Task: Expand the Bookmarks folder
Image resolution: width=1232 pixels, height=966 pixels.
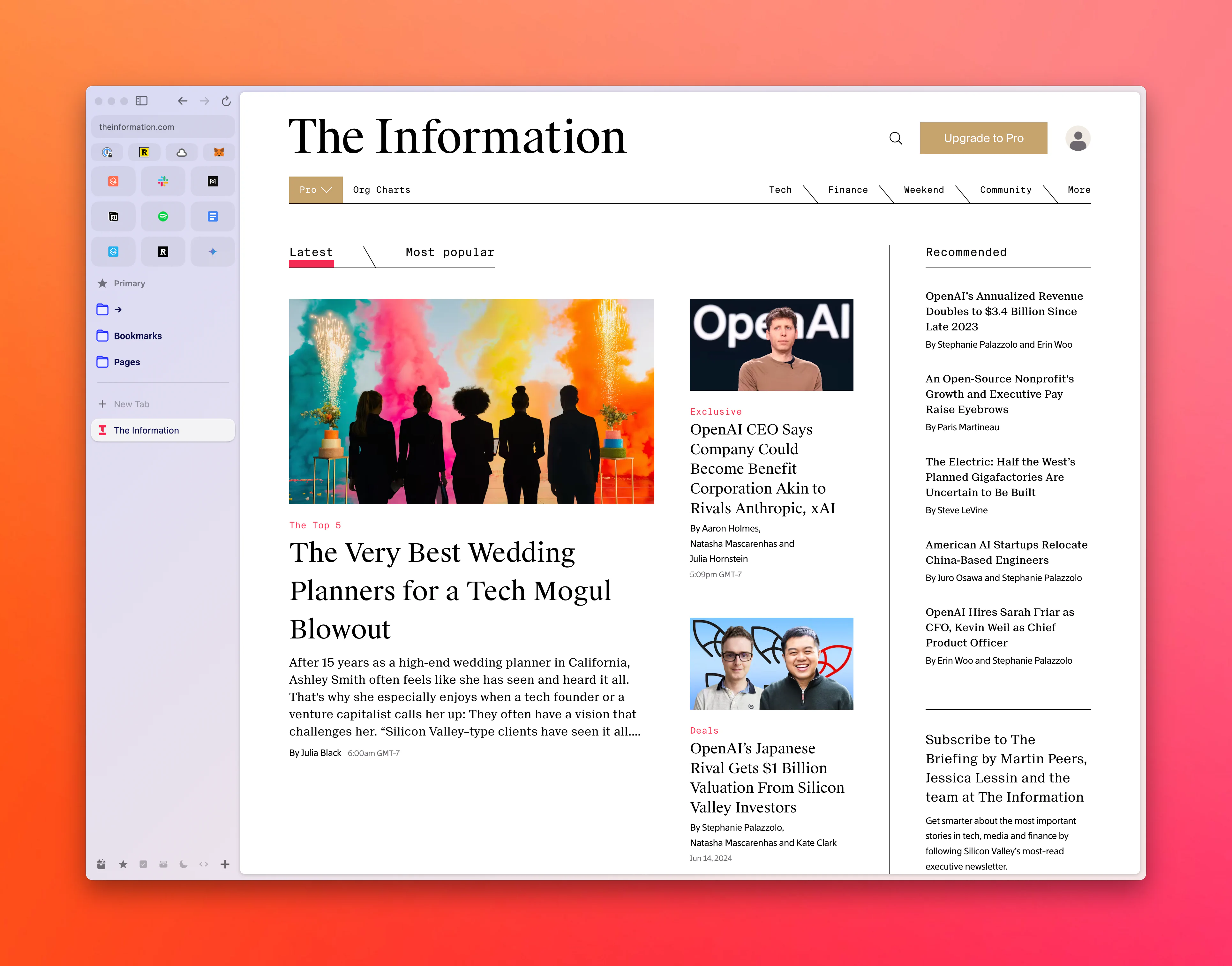Action: pos(137,336)
